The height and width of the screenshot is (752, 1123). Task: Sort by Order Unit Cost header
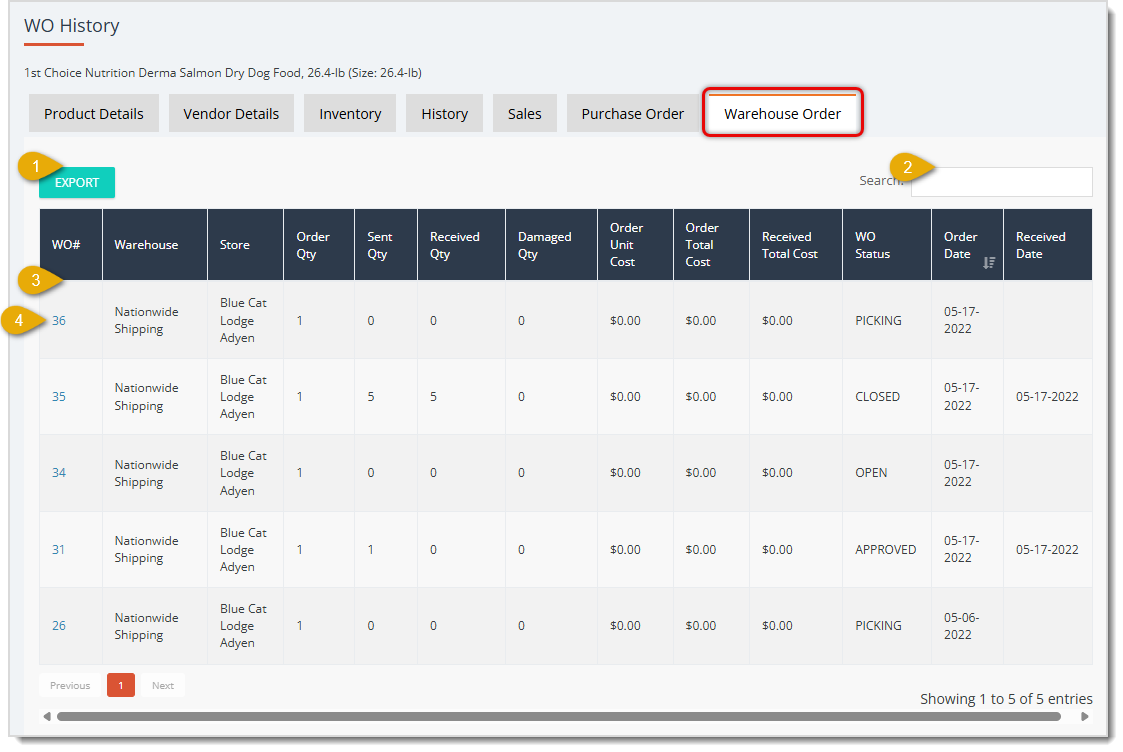(635, 244)
